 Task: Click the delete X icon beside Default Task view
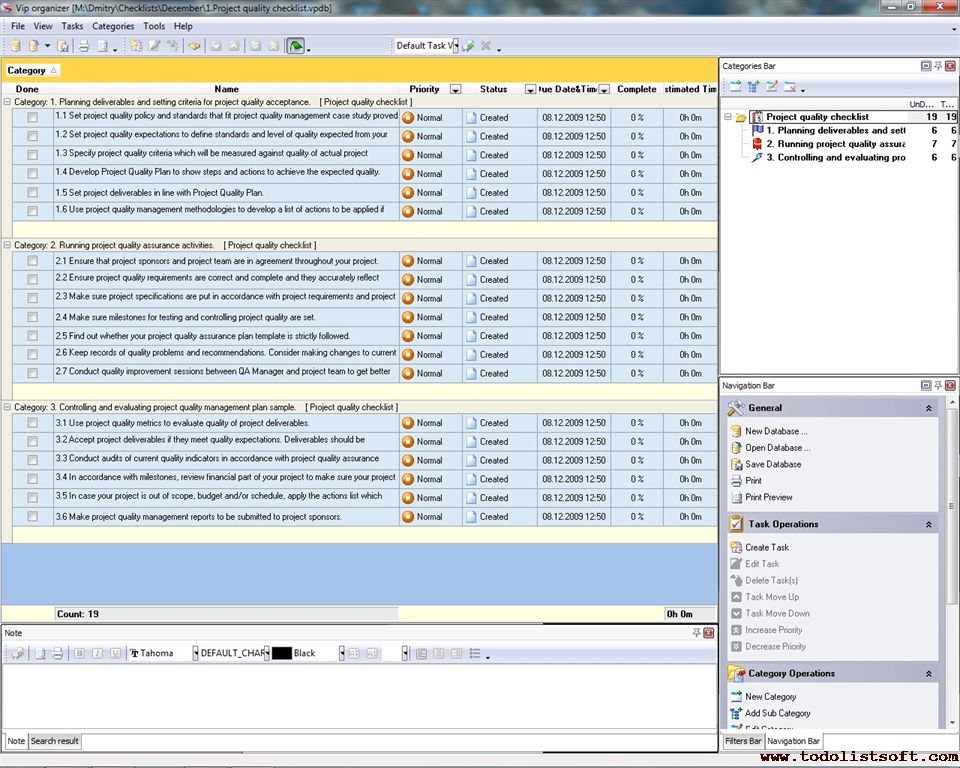[486, 46]
